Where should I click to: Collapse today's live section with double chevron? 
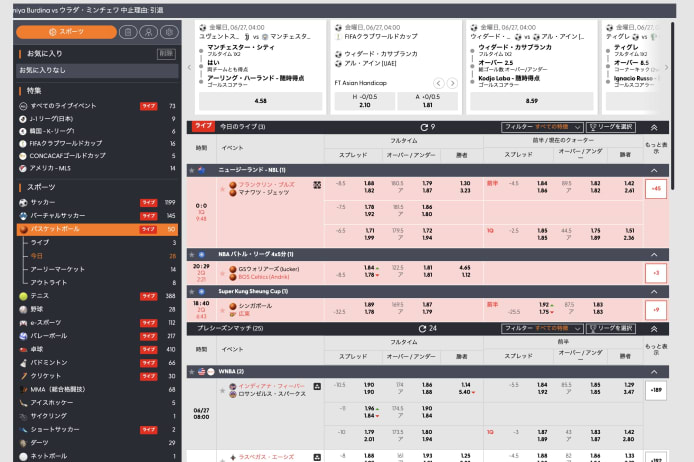coord(654,127)
